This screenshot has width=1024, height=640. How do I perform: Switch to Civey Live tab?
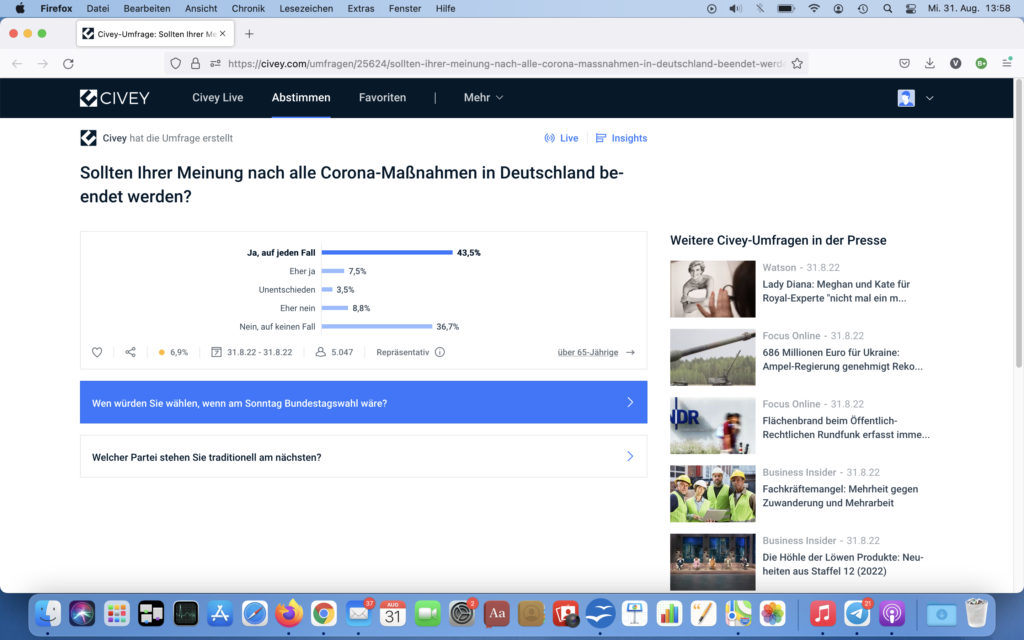218,98
